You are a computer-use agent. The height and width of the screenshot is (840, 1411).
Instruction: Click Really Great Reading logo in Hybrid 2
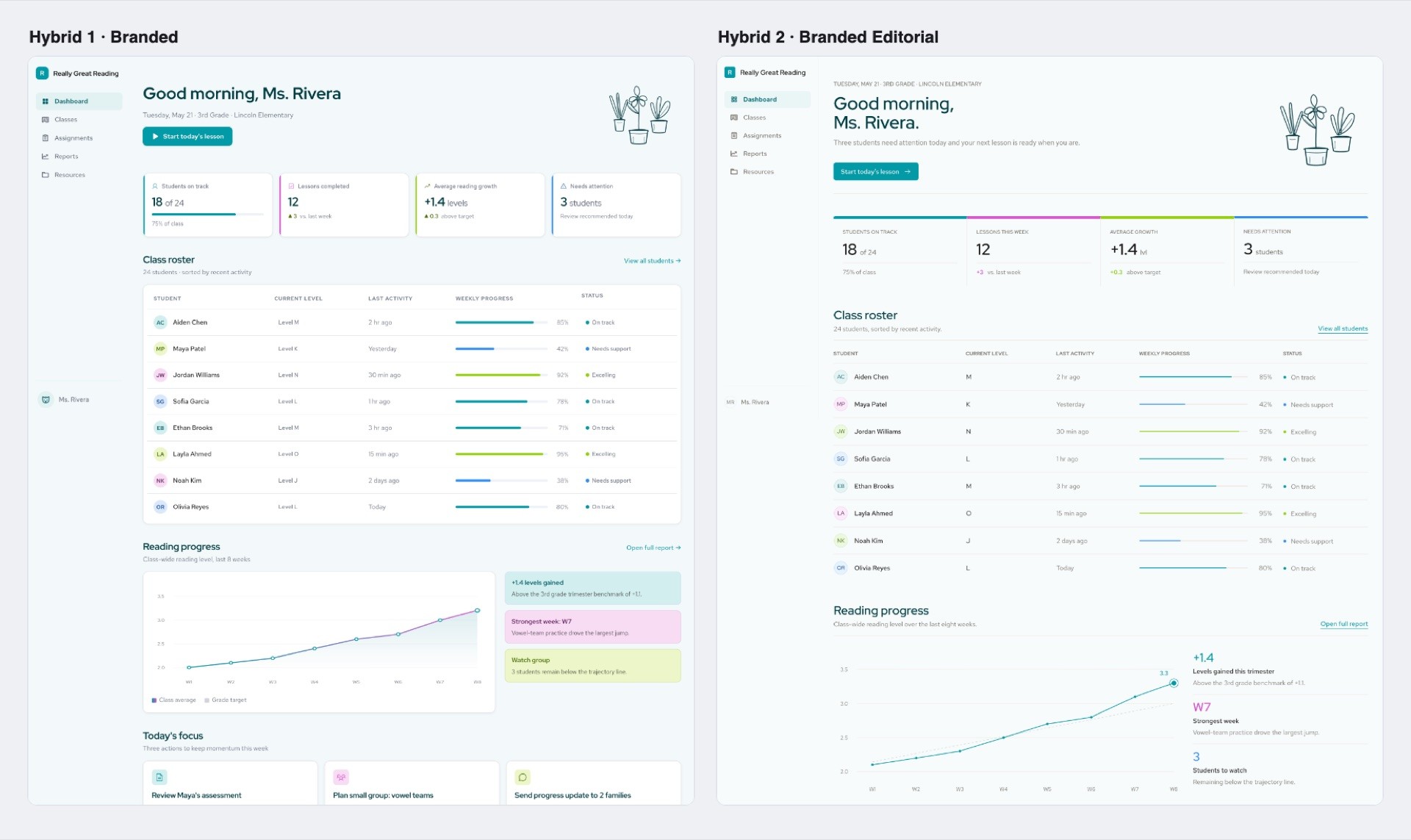click(730, 72)
